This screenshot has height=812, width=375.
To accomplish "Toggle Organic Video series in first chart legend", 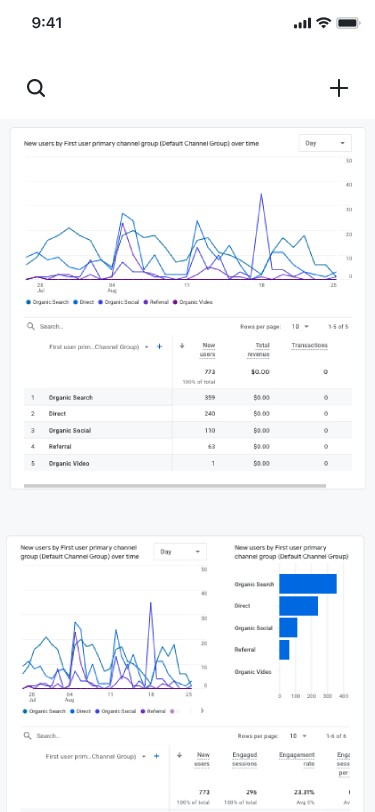I will pyautogui.click(x=192, y=302).
